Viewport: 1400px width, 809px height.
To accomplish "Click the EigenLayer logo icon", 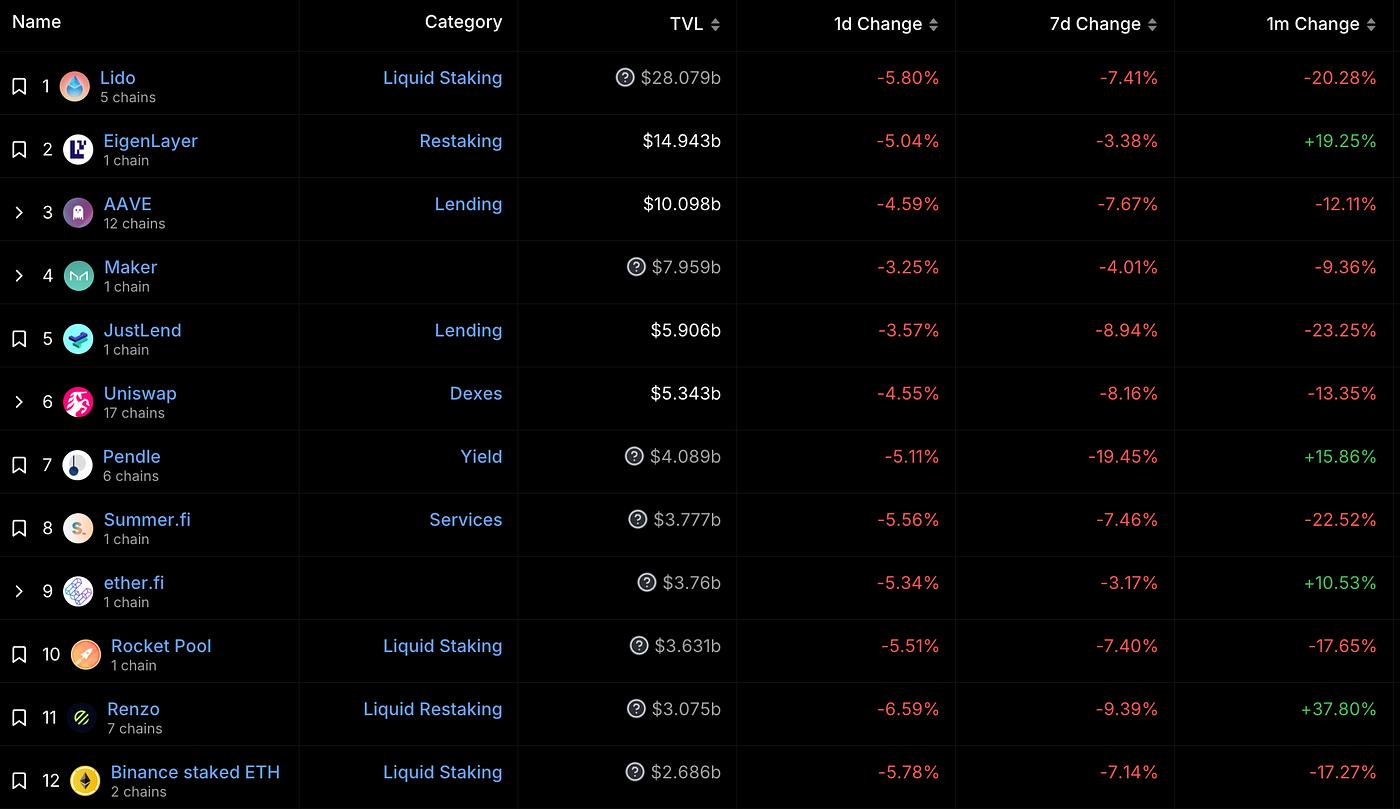I will [x=78, y=150].
